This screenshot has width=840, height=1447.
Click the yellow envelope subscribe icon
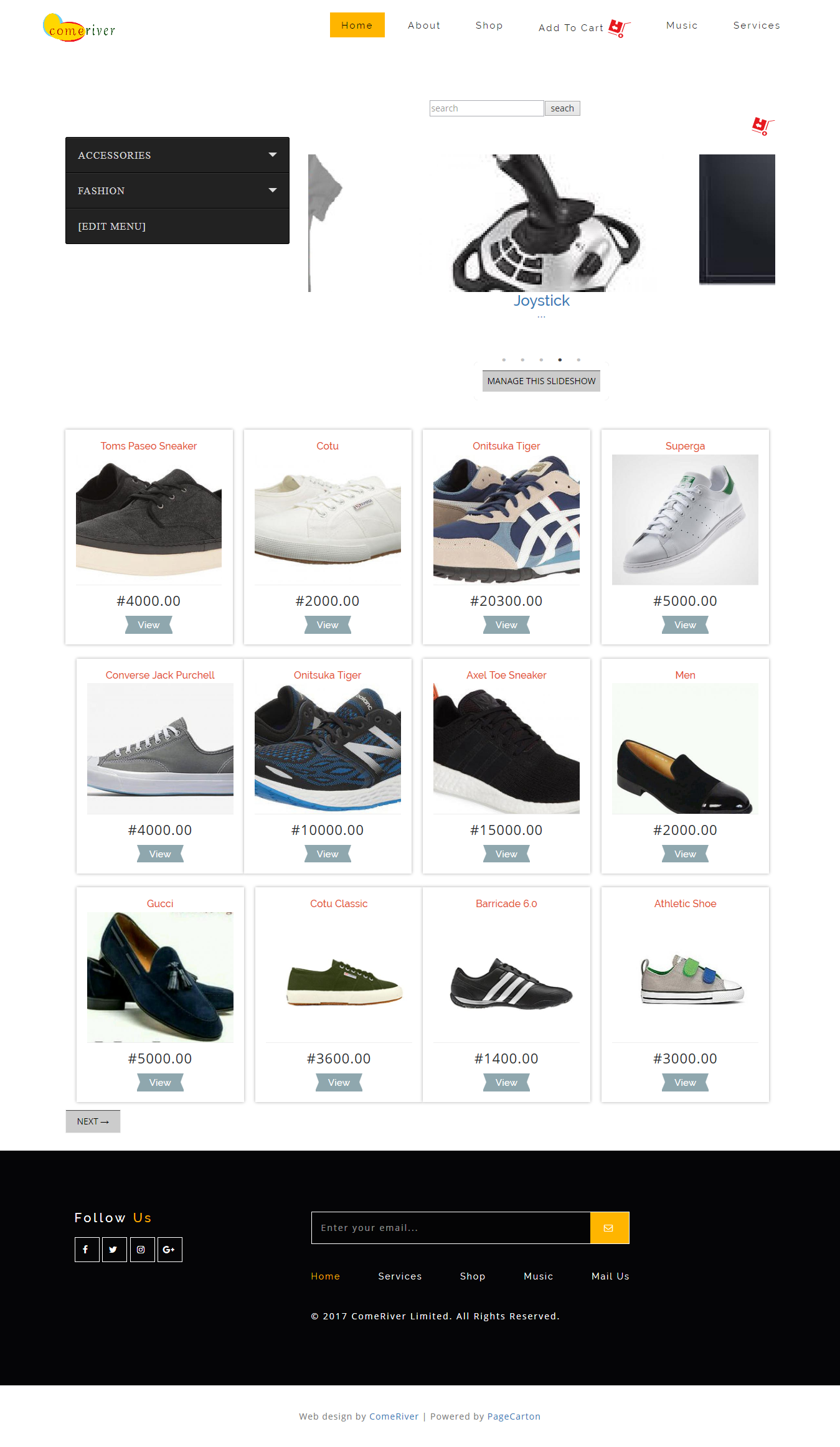[x=609, y=1228]
